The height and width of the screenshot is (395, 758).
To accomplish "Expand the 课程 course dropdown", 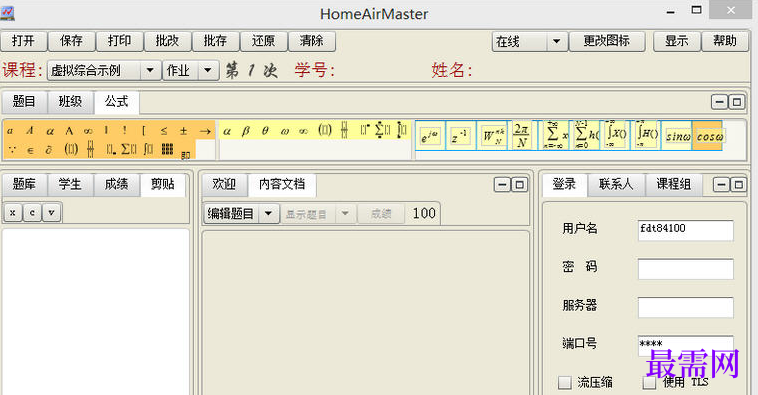I will point(150,70).
